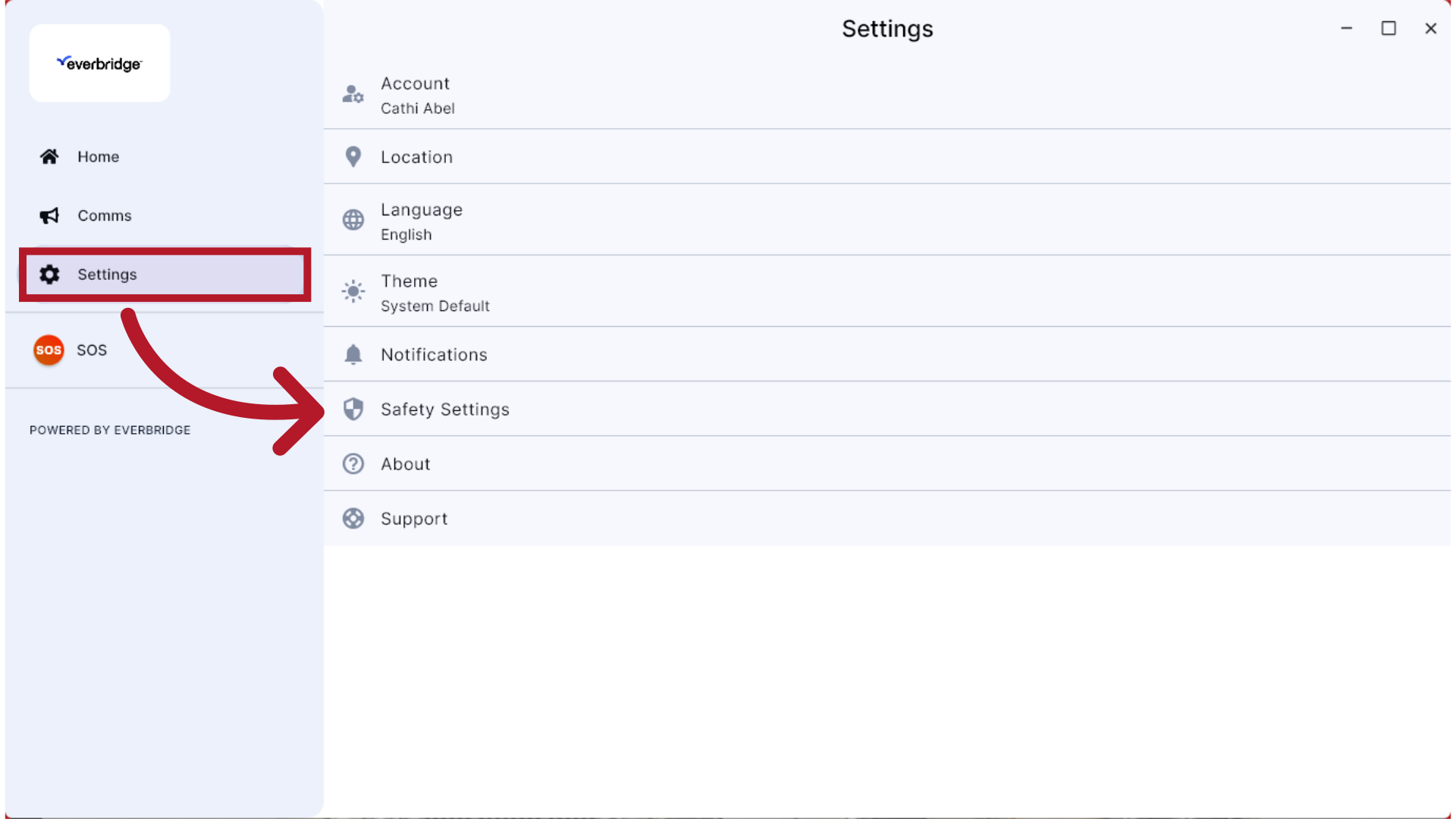Click the Account person icon

[x=353, y=94]
